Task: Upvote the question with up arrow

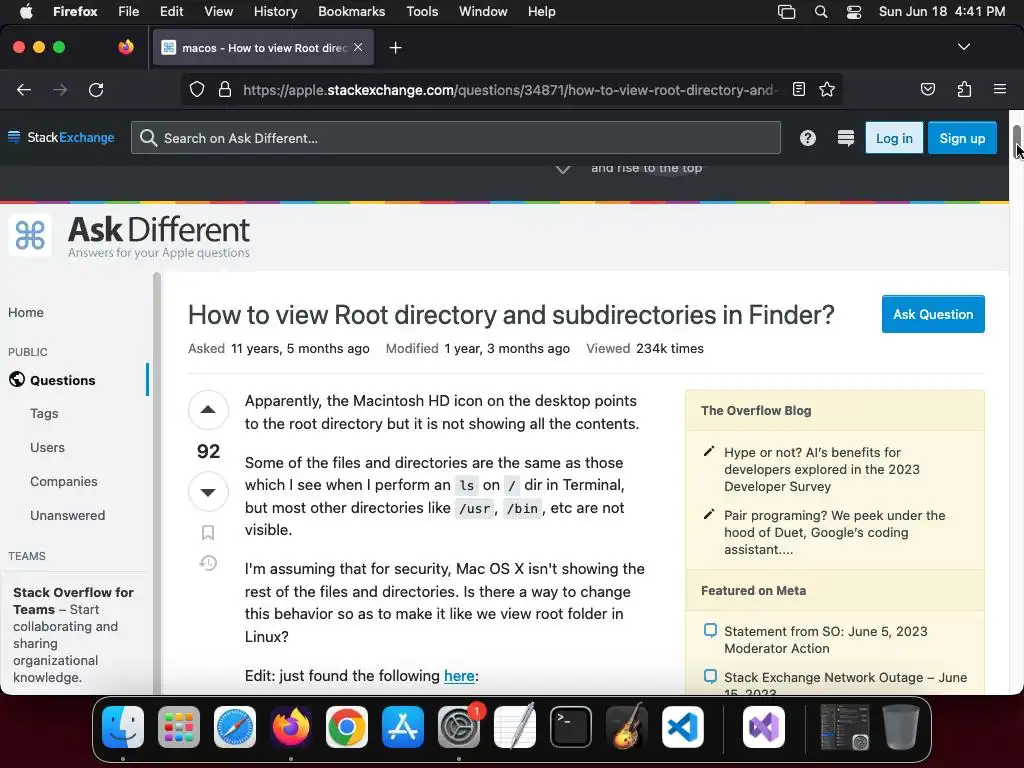Action: tap(208, 410)
